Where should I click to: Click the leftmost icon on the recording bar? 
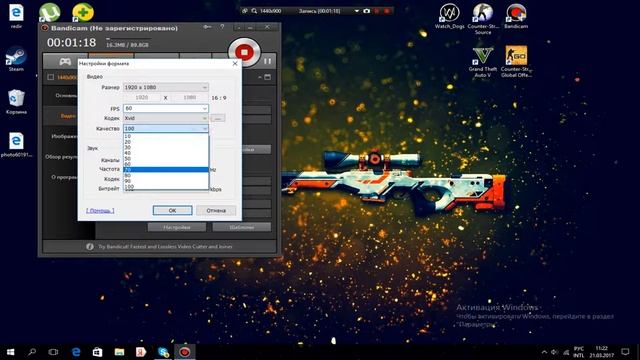245,11
